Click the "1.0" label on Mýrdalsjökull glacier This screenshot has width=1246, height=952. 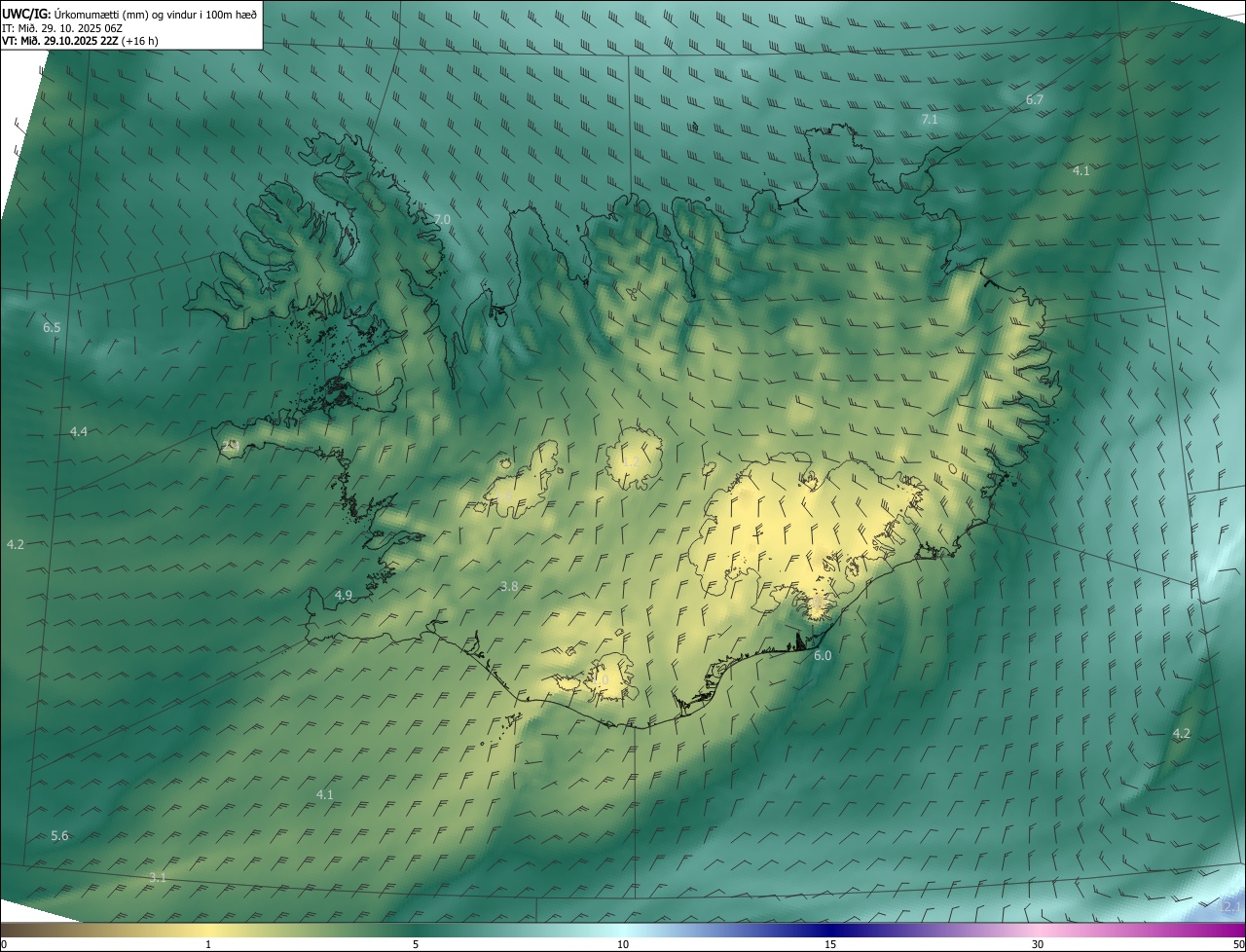coord(601,679)
